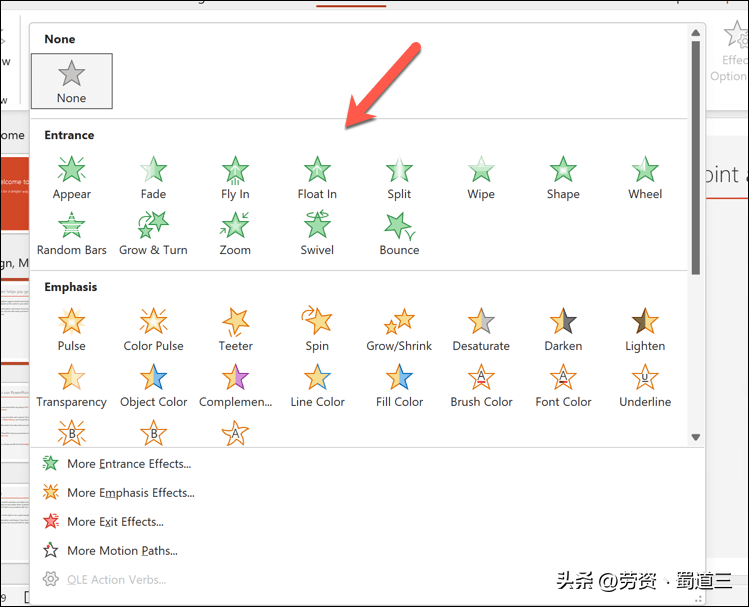Viewport: 749px width, 607px height.
Task: Click the gallery scrollbar down arrow
Action: 696,437
